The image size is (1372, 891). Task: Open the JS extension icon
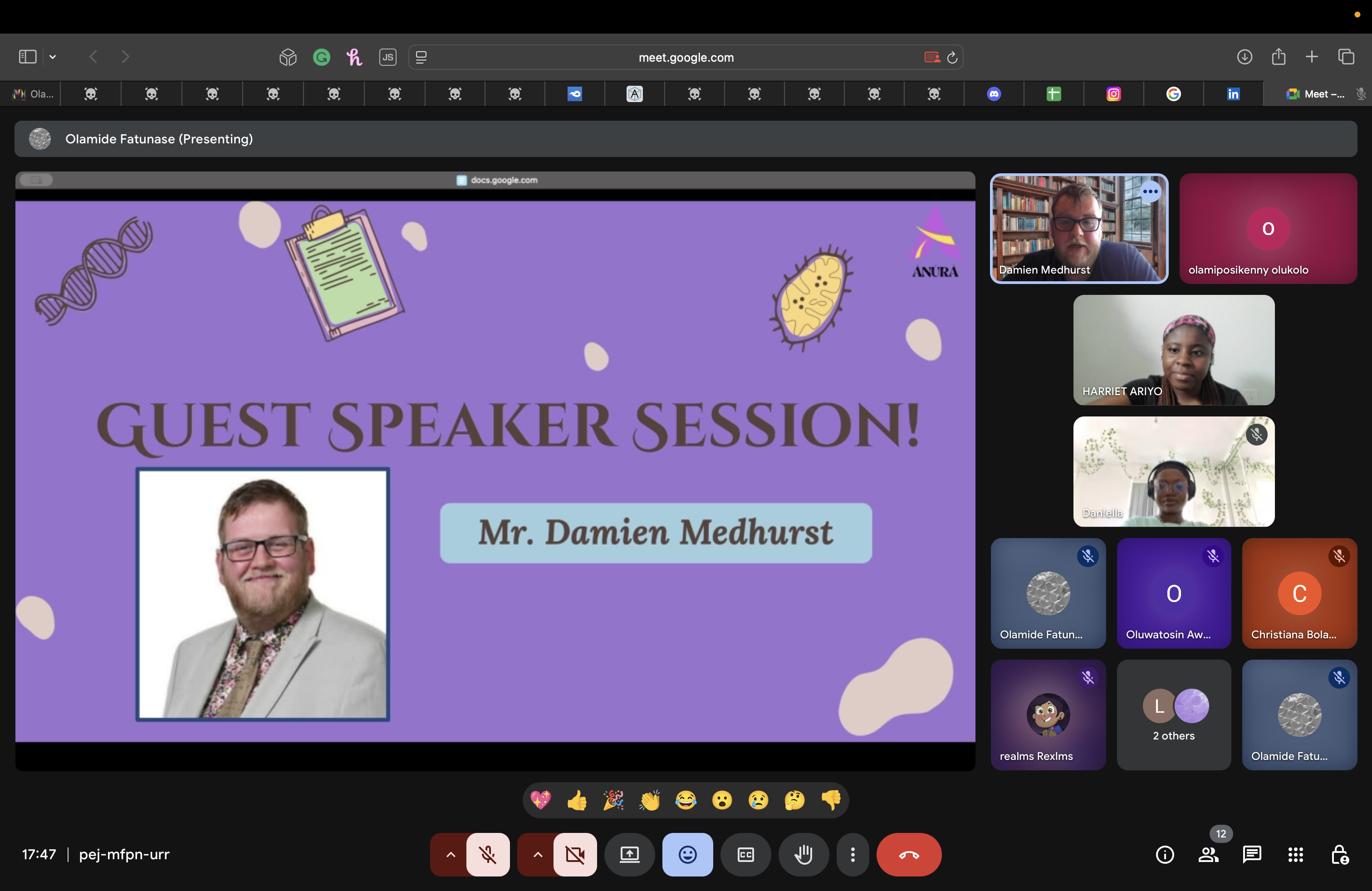[387, 57]
